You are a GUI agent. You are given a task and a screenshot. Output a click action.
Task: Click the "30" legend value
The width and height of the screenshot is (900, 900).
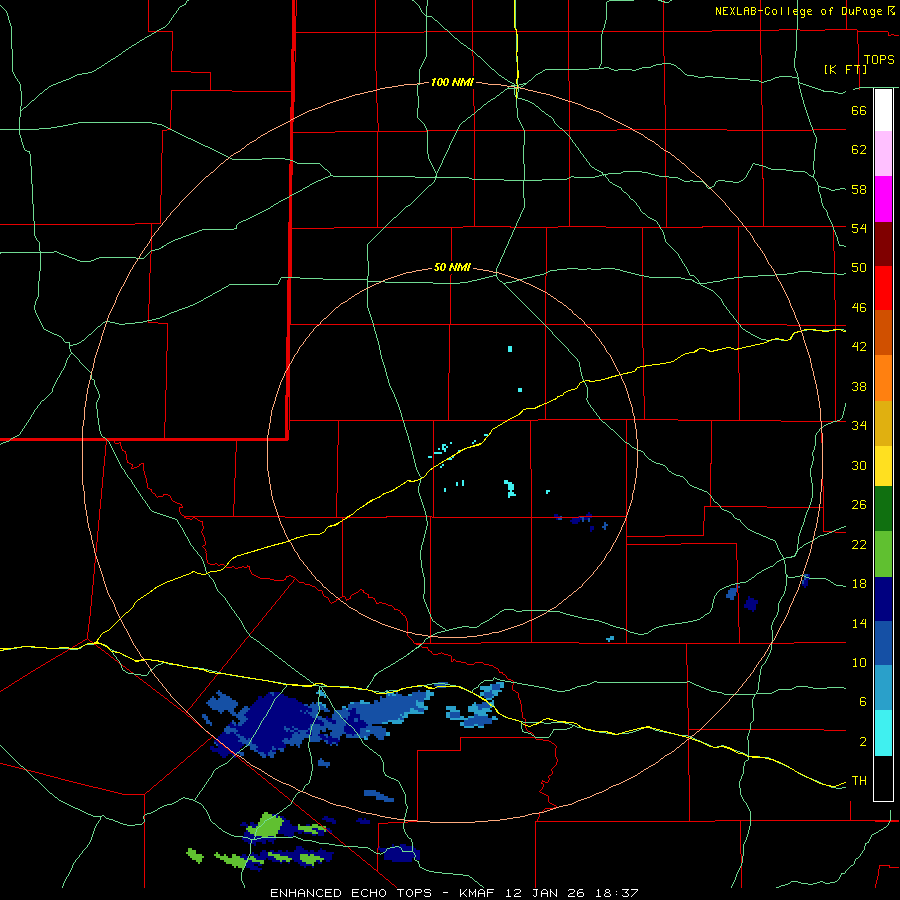[x=859, y=465]
